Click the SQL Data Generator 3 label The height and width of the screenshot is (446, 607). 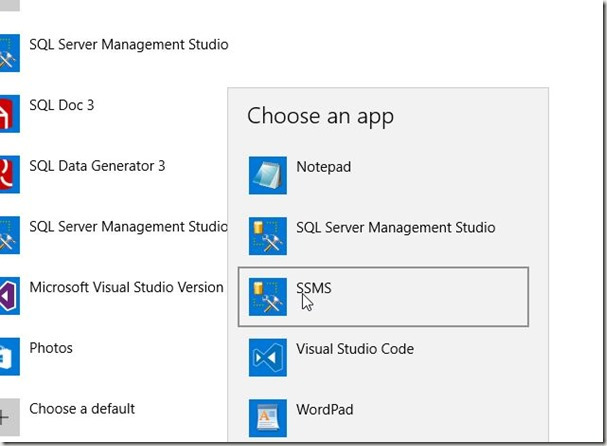pyautogui.click(x=97, y=166)
